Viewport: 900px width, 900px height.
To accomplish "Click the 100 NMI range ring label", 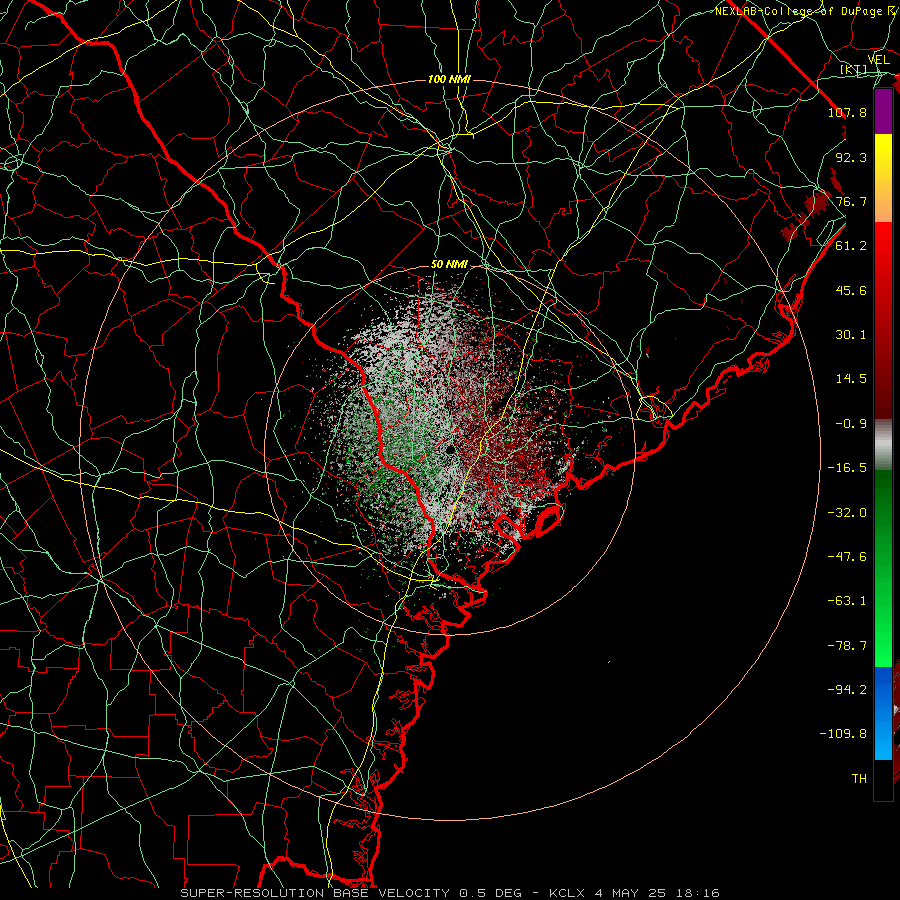I will pyautogui.click(x=449, y=79).
